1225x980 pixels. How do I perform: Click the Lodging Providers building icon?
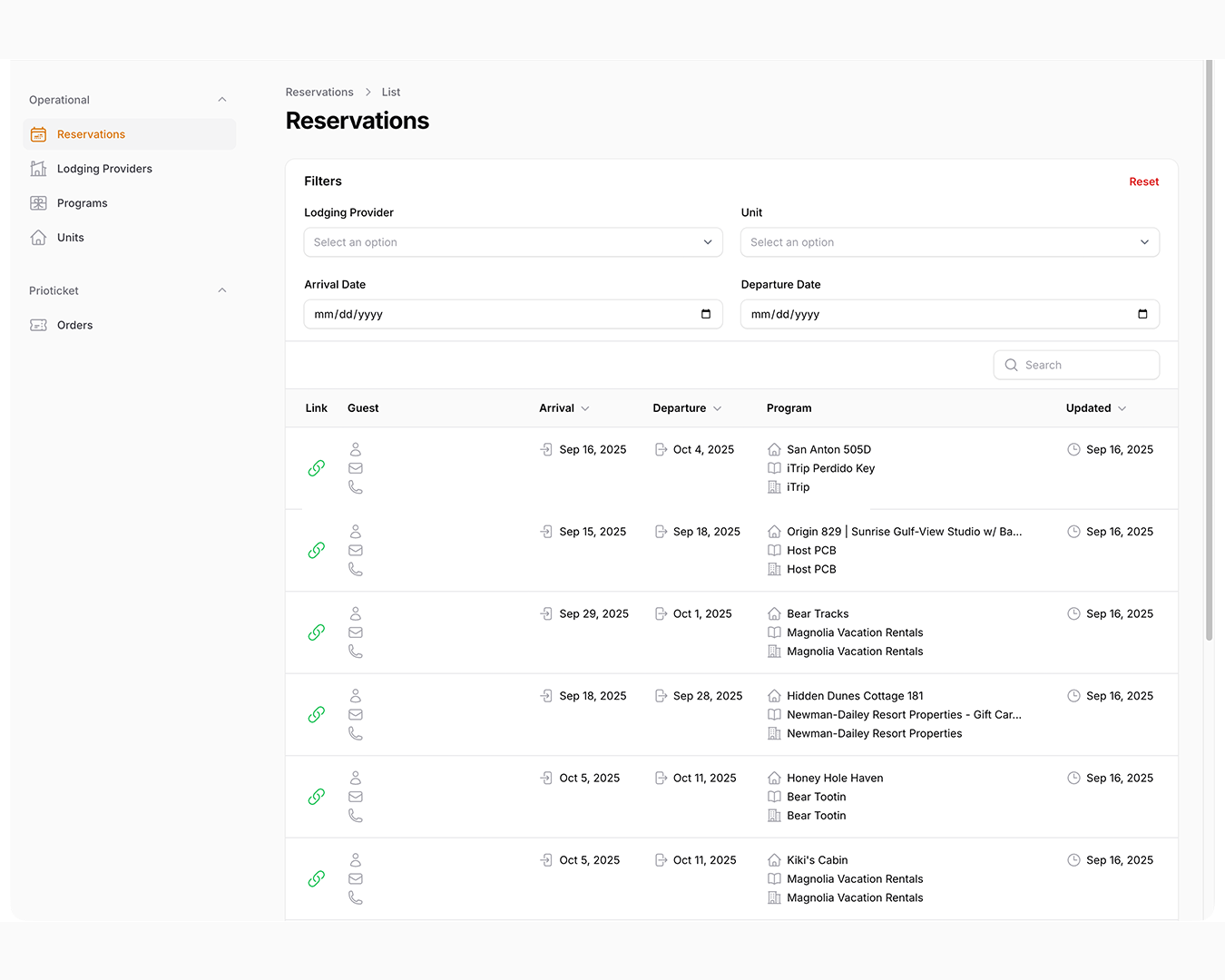tap(38, 169)
